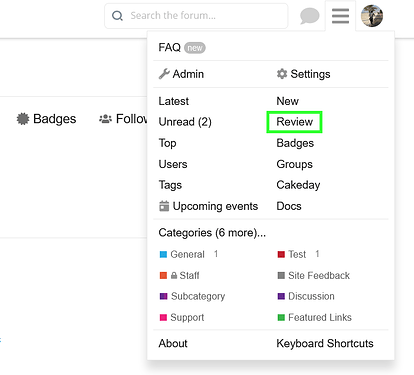414x375 pixels.
Task: Open the Site Feedback category
Action: [x=314, y=276]
